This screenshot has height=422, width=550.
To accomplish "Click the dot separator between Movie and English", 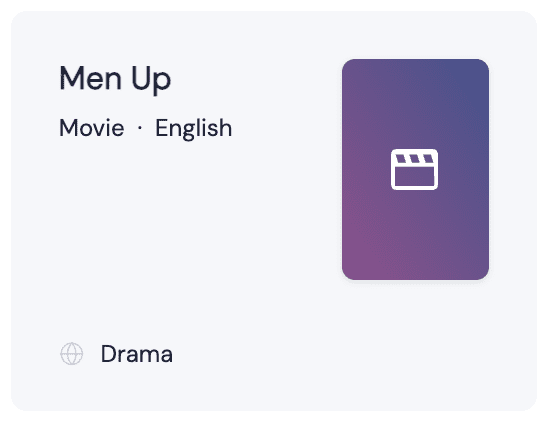I will [x=140, y=128].
